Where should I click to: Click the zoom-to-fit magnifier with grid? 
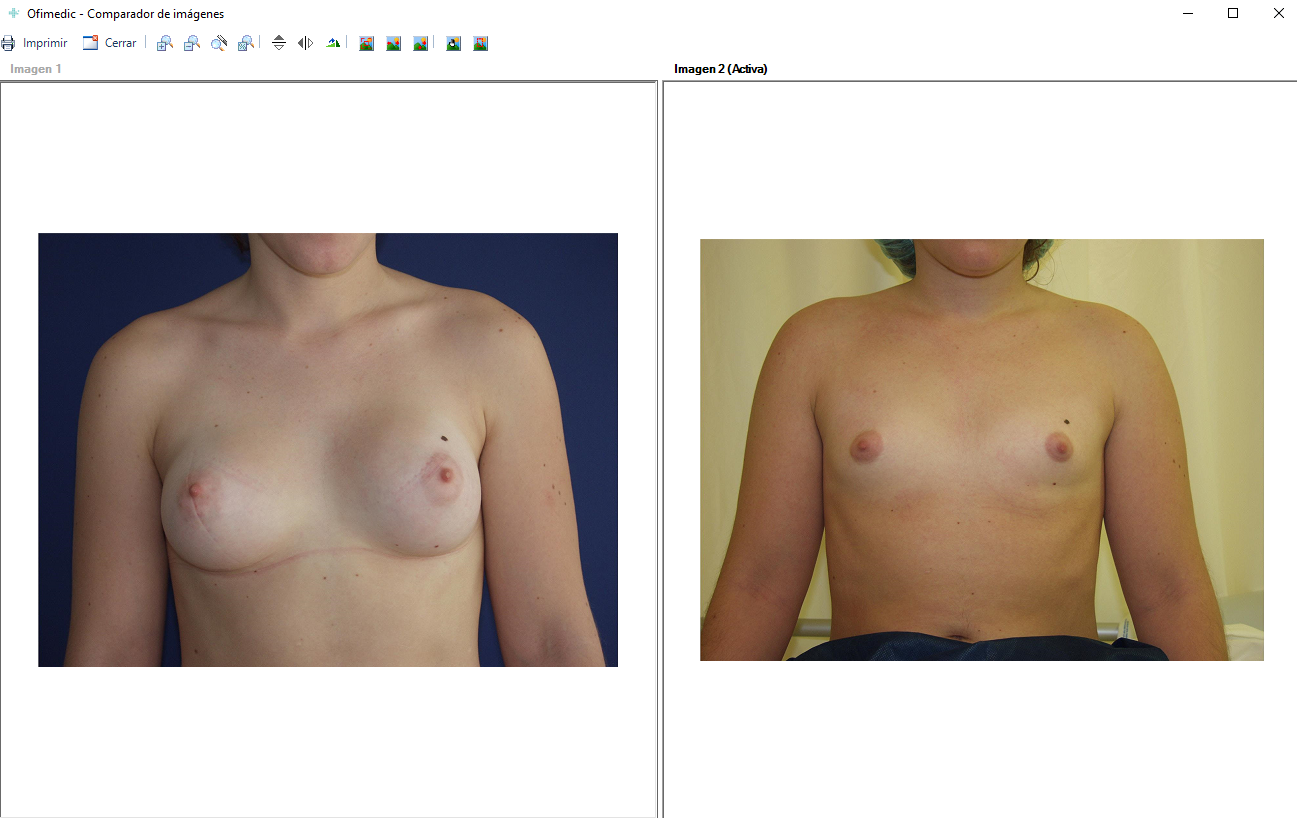246,43
